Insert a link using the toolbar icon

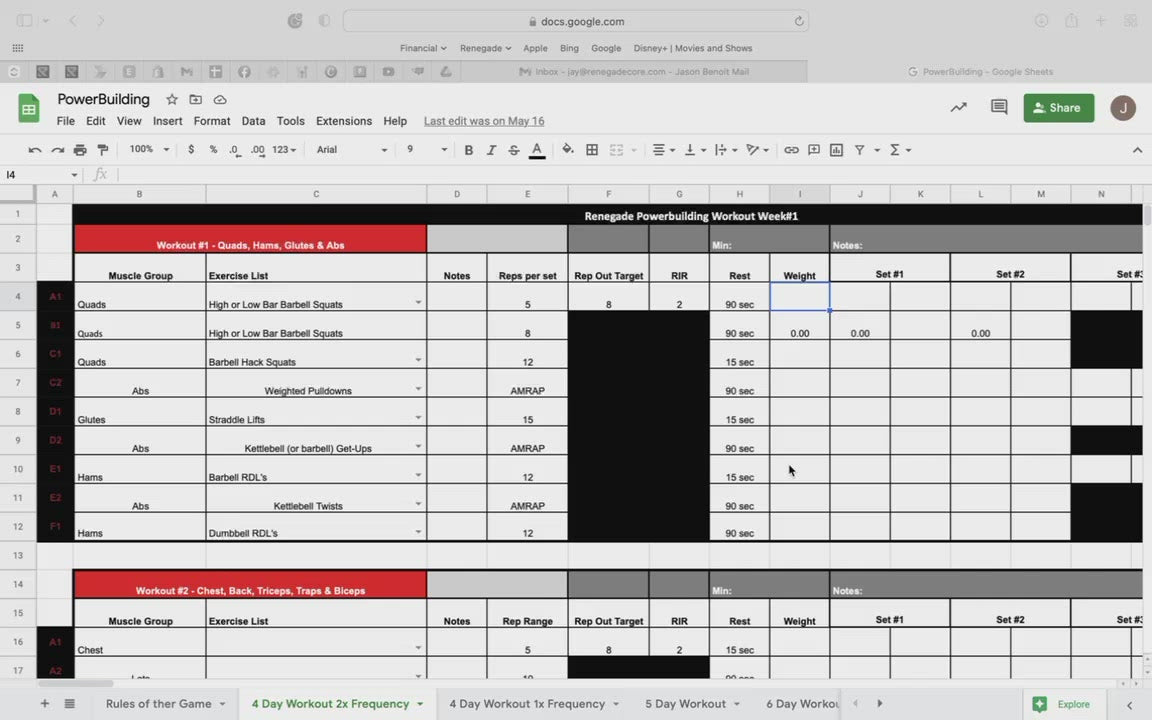[791, 150]
